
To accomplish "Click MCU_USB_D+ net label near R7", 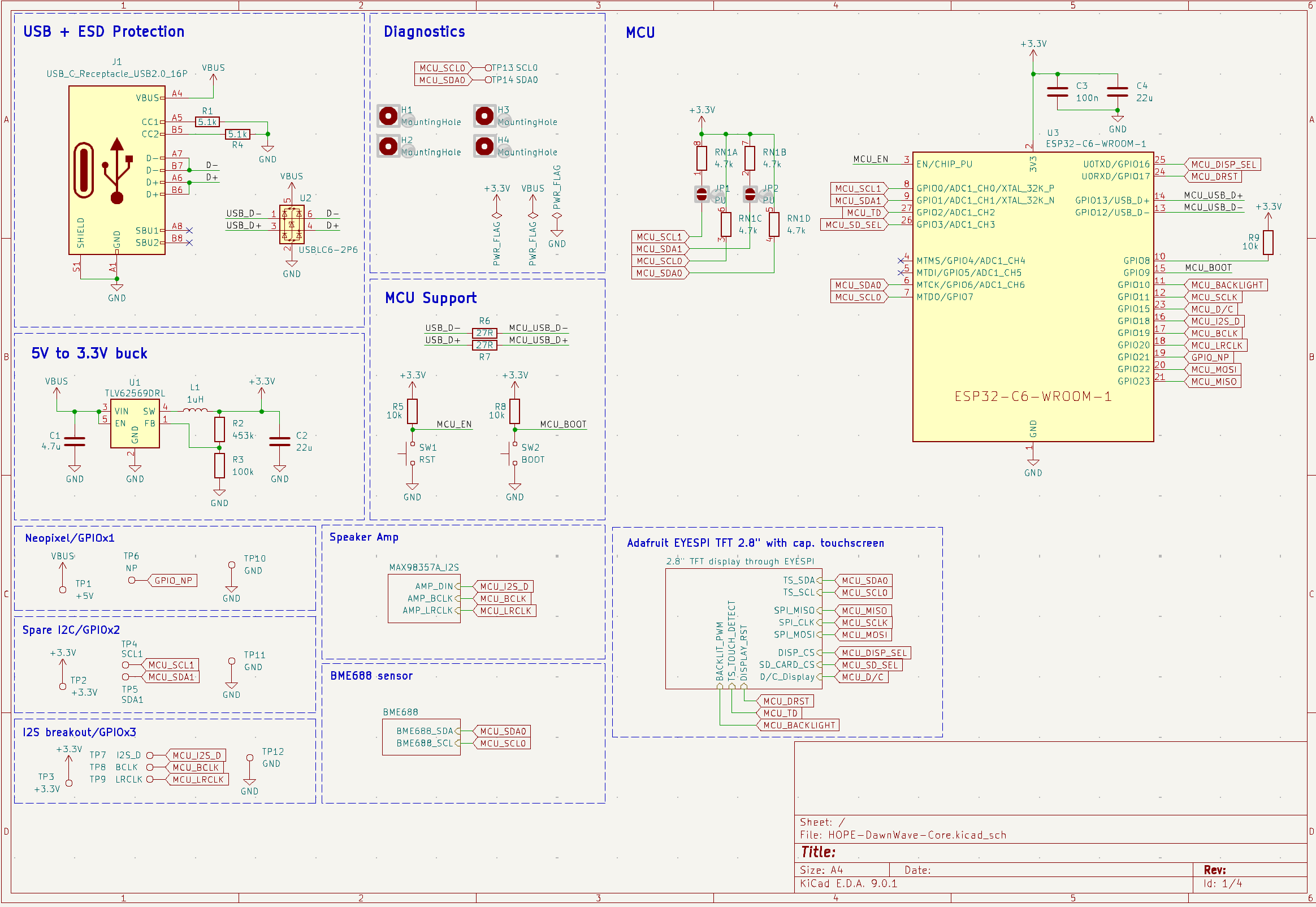I will [538, 340].
